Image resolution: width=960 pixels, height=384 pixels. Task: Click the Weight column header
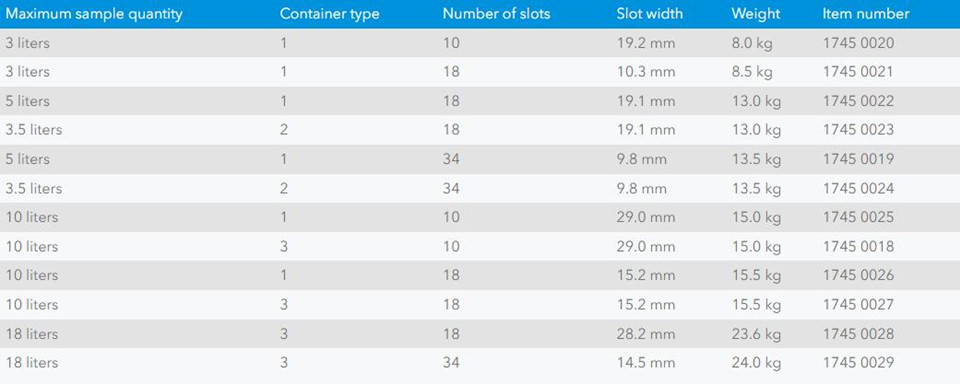pos(755,14)
